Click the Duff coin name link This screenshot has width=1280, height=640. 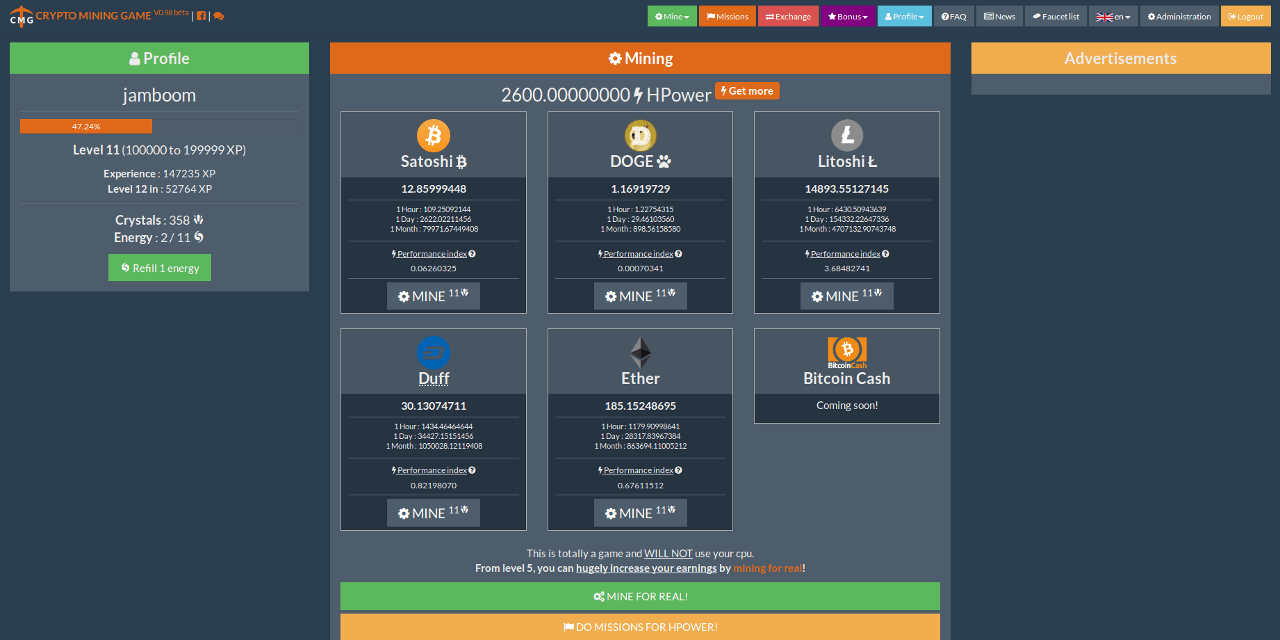pyautogui.click(x=433, y=378)
